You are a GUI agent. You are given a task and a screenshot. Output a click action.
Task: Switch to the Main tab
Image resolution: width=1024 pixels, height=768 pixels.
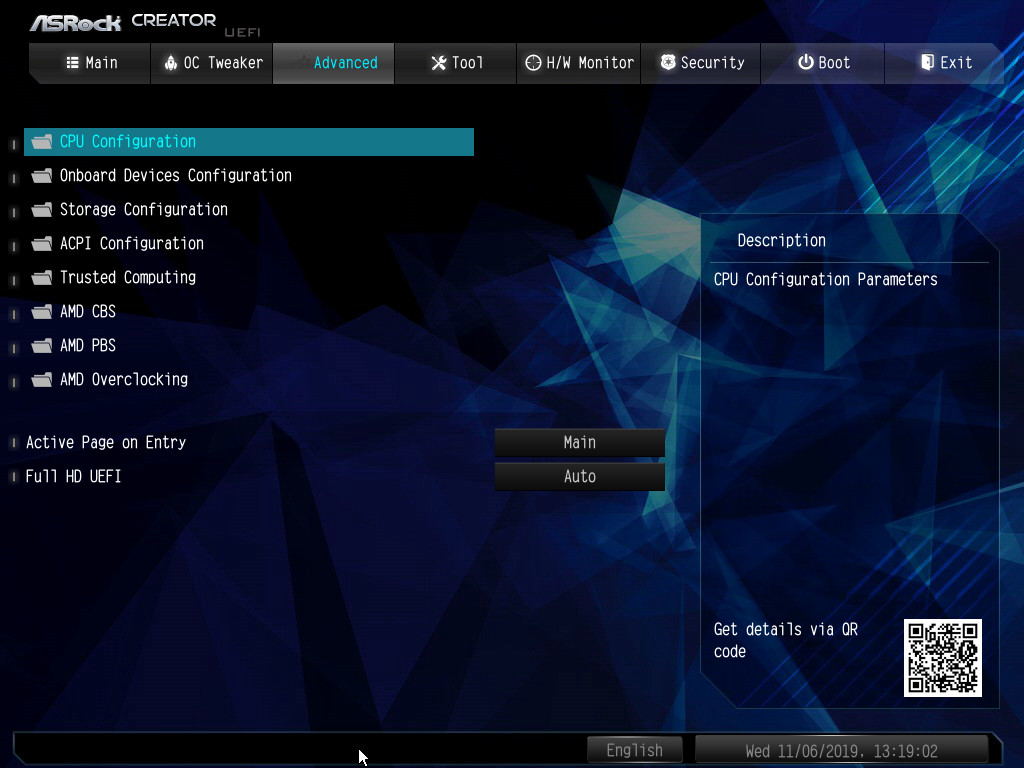91,63
